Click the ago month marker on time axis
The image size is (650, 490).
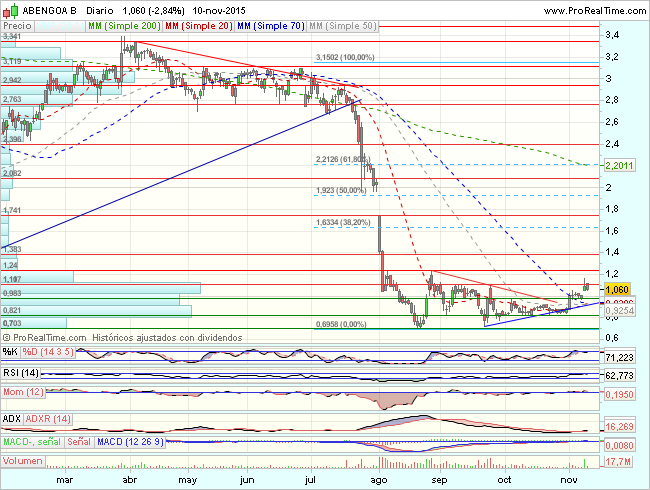click(378, 480)
